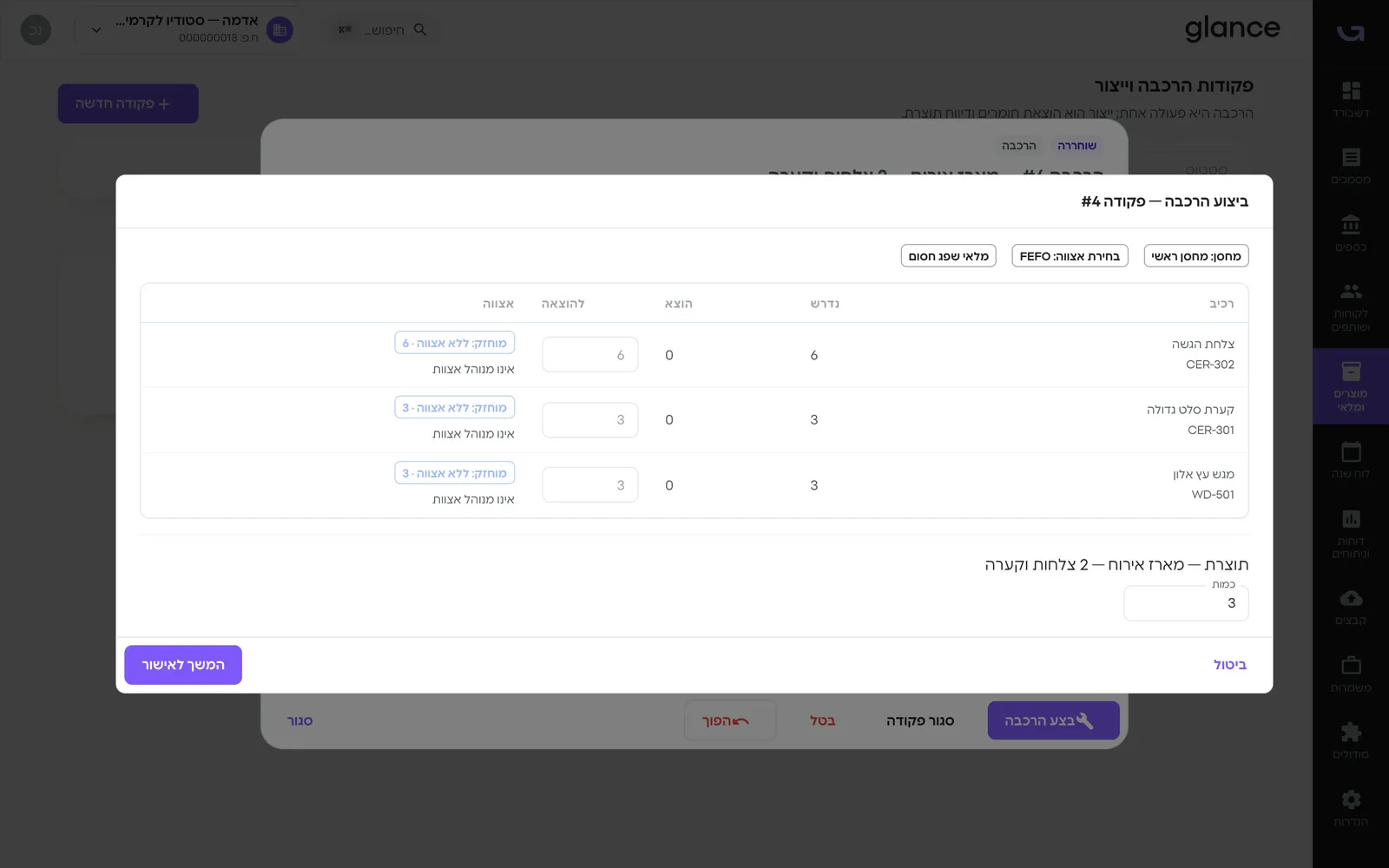Select the שוחררה tag in background panel
Viewport: 1389px width, 868px height.
(1076, 146)
